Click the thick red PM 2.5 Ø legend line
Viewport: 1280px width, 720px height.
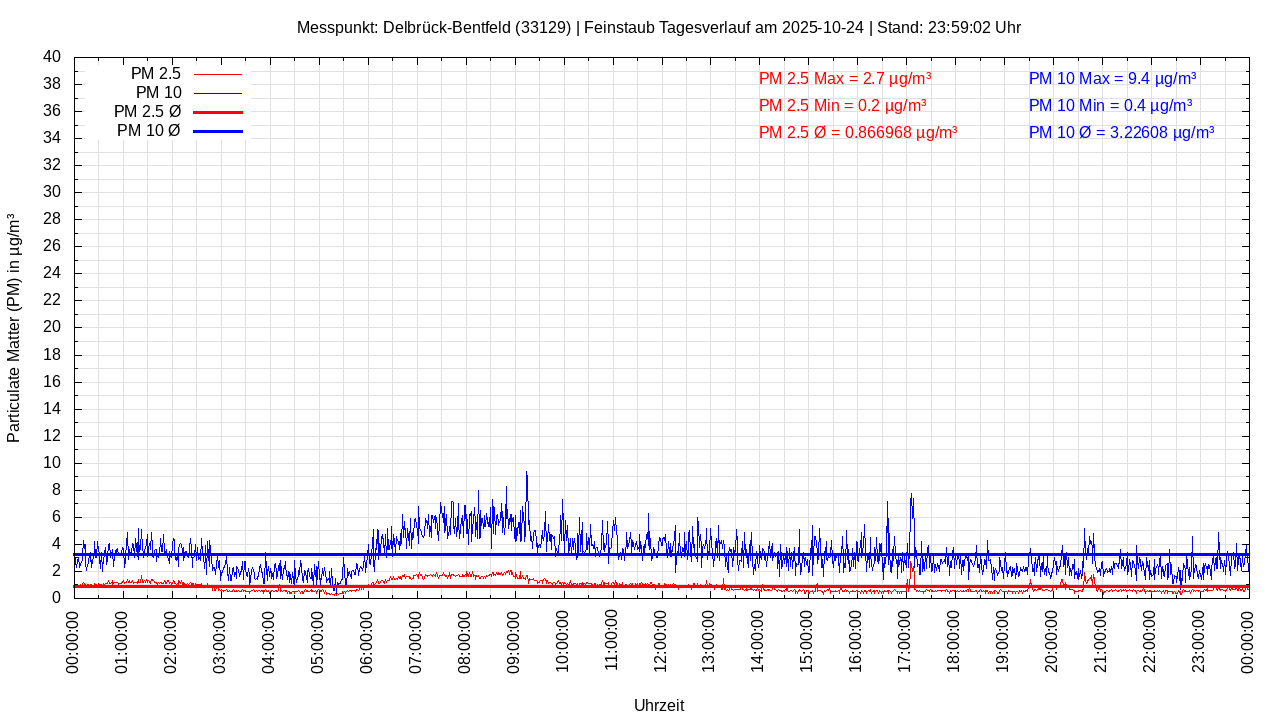click(218, 112)
